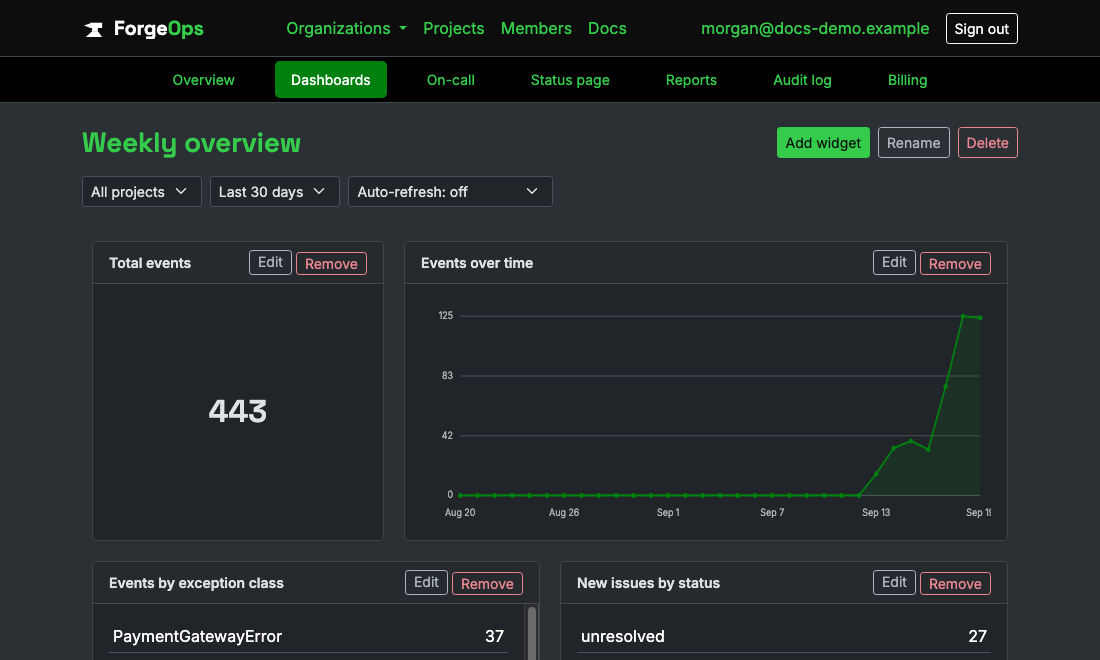The width and height of the screenshot is (1100, 660).
Task: Click the ForgeOps anvil logo icon
Action: (93, 29)
